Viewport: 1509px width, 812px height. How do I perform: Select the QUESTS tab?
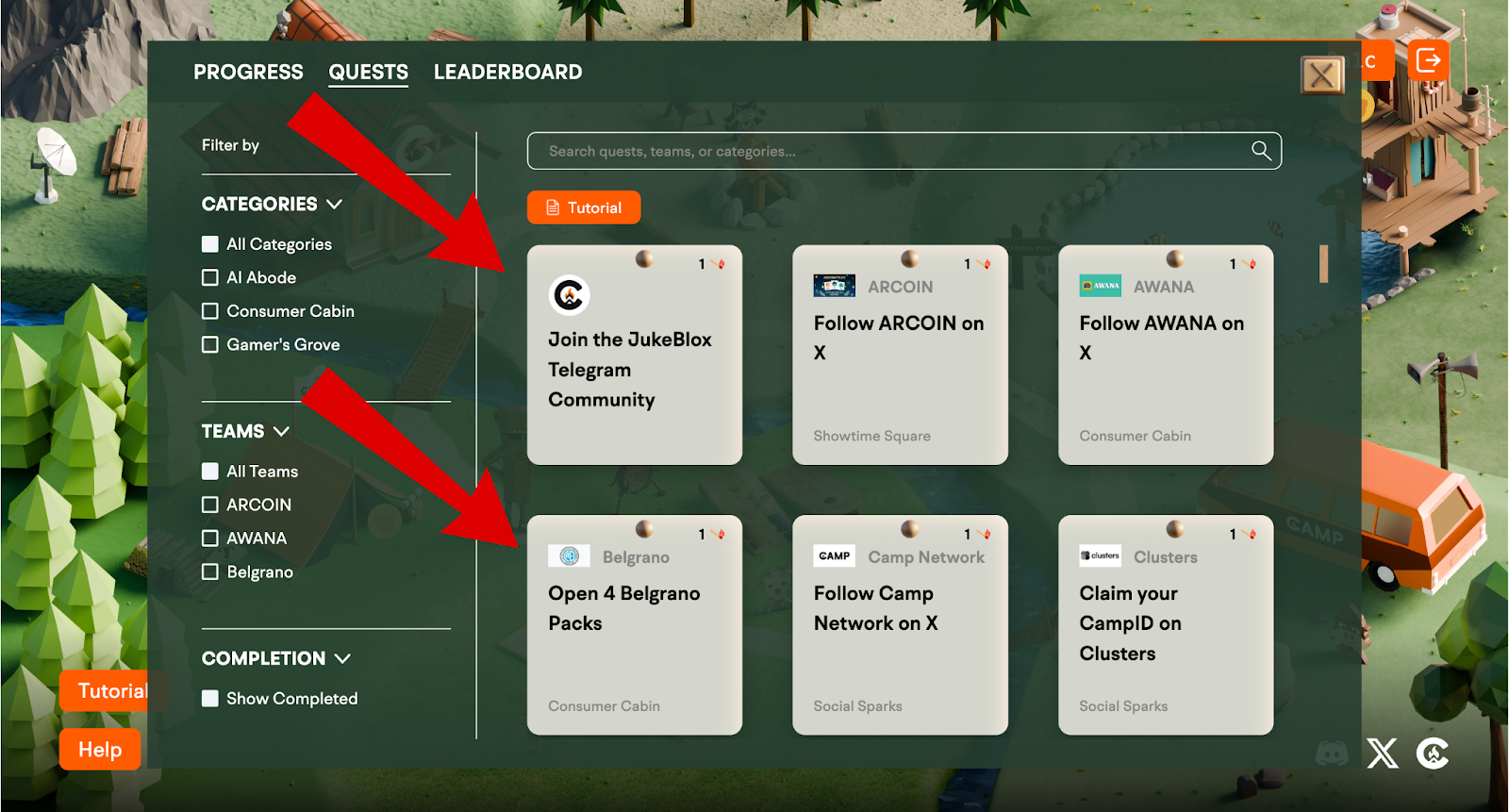(x=368, y=72)
